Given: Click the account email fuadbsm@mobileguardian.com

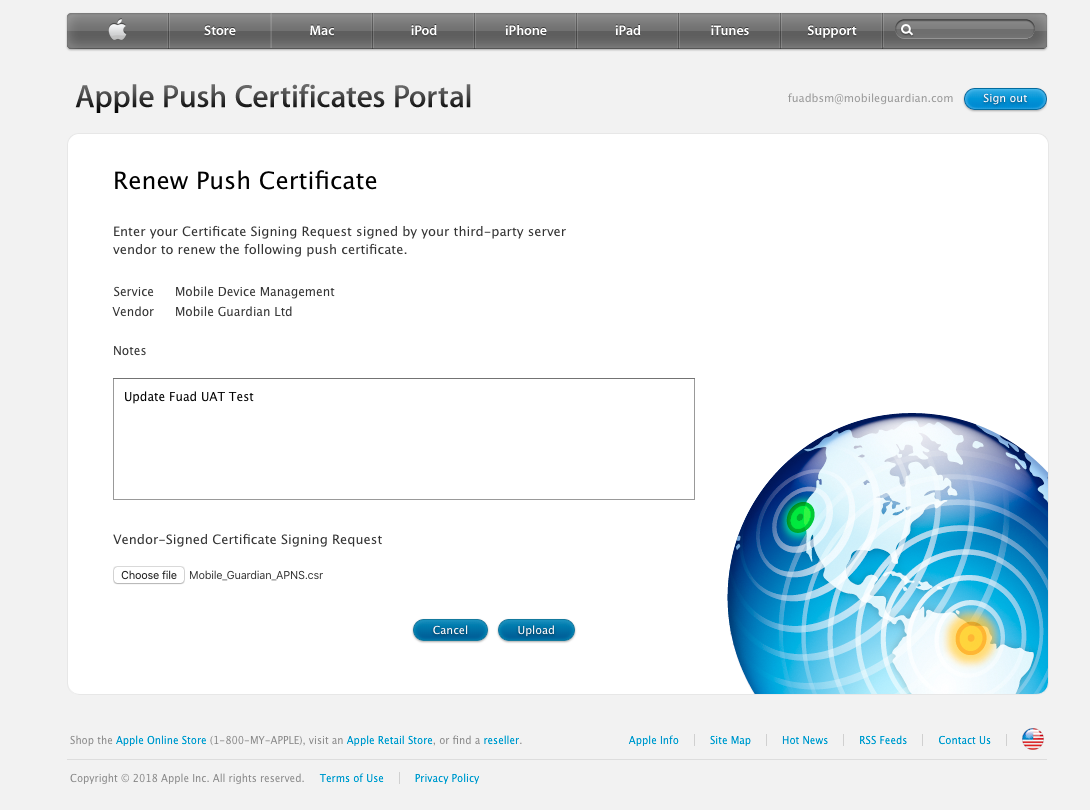Looking at the screenshot, I should (x=870, y=98).
